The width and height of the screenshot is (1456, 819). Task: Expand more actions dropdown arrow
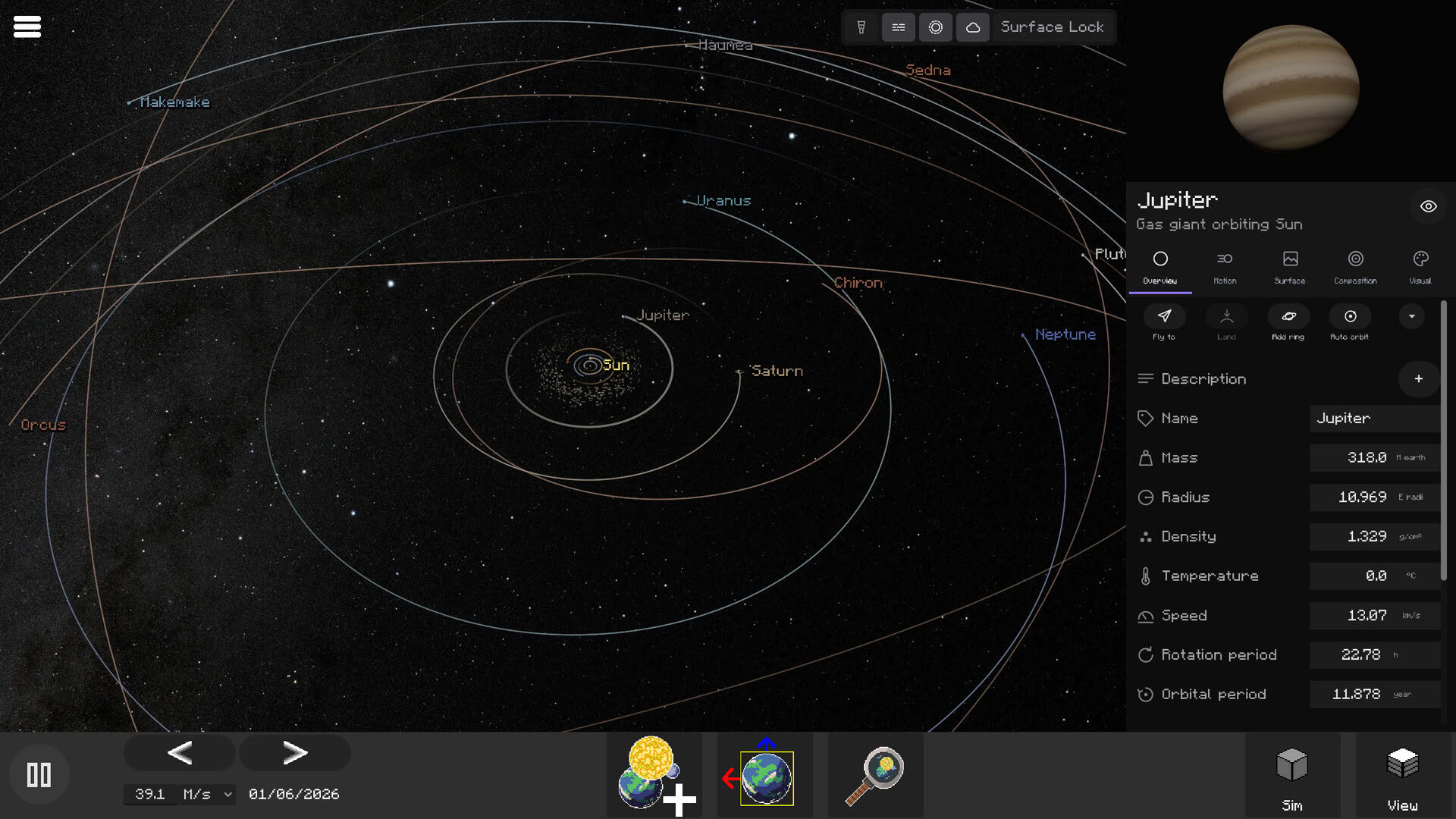click(x=1411, y=316)
